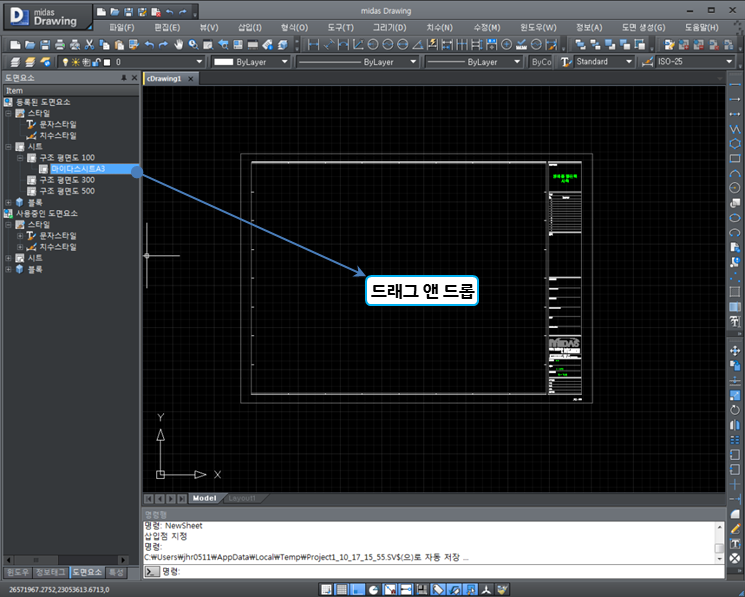Select the Ellipse tool in right toolbar
Image resolution: width=745 pixels, height=597 pixels.
click(735, 218)
